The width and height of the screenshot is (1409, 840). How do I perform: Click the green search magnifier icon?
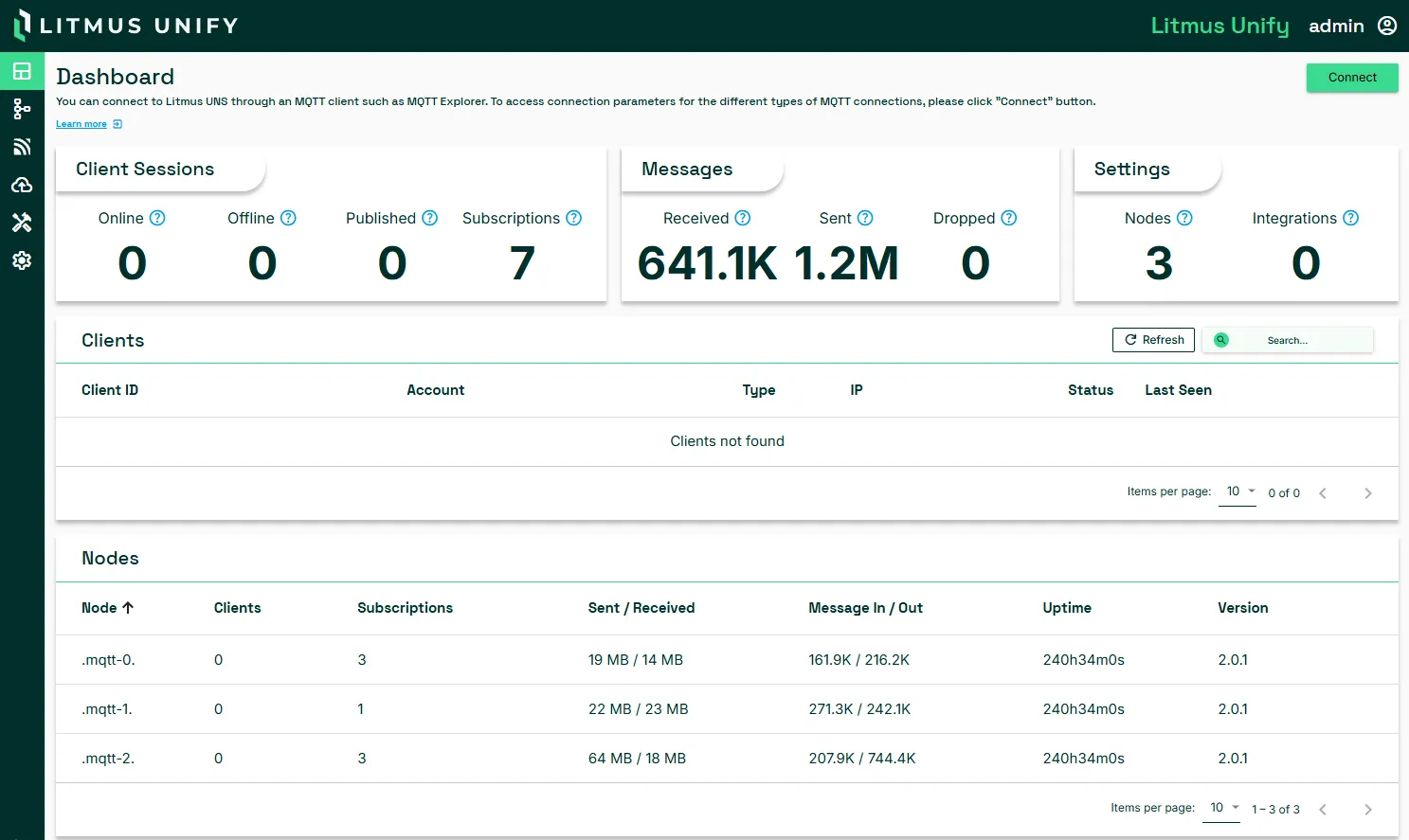[x=1221, y=340]
